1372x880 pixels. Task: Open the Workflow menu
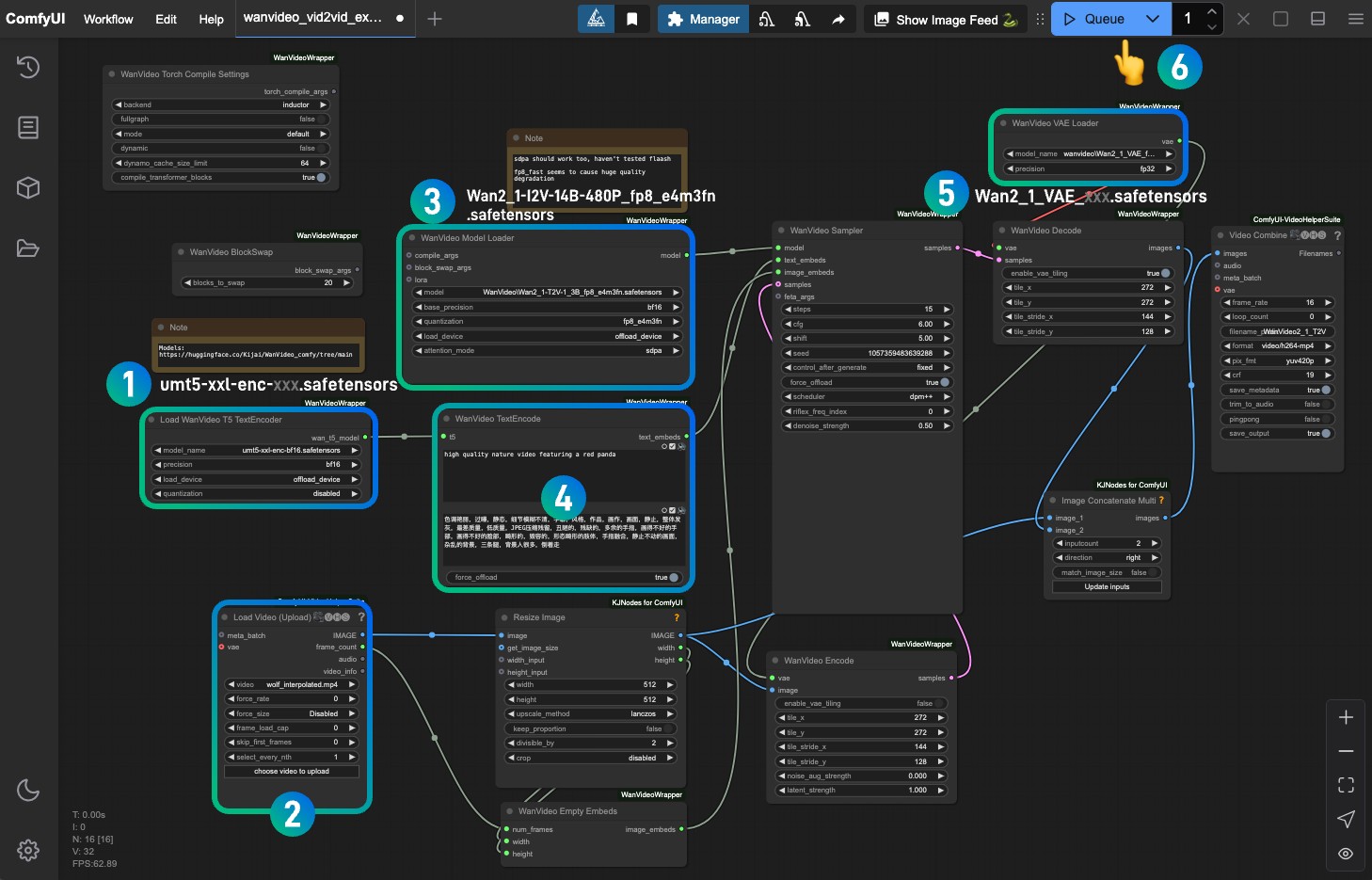coord(108,19)
